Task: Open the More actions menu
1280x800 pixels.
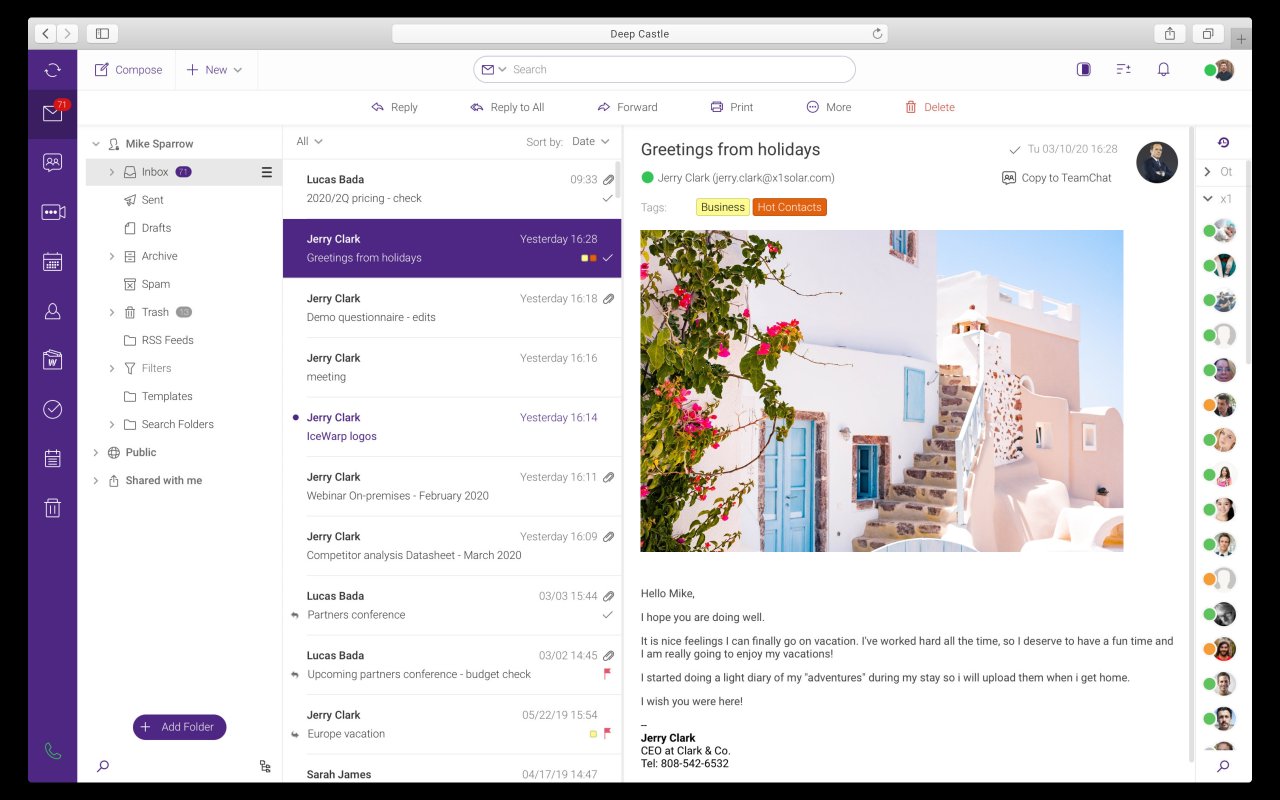Action: tap(829, 107)
